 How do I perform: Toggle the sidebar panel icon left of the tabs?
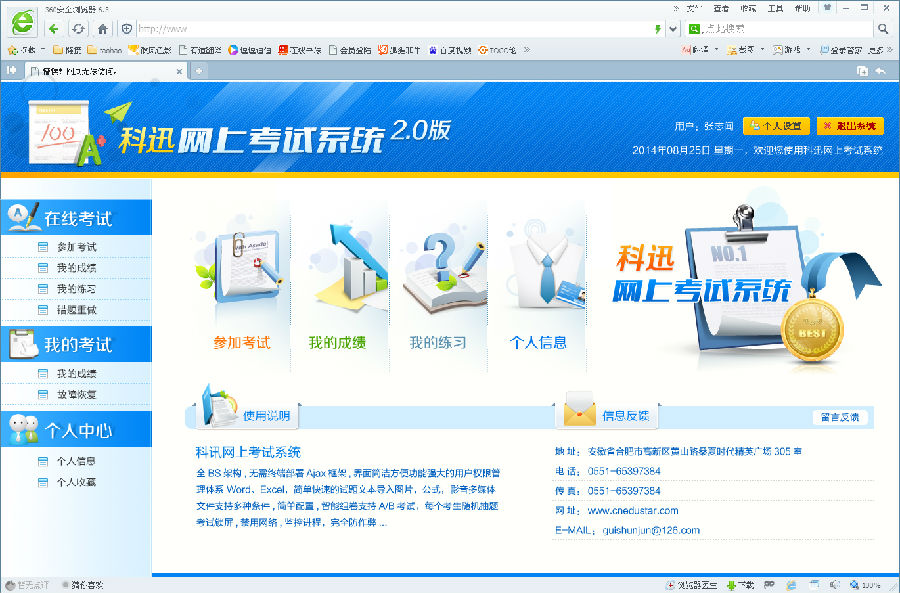pos(11,71)
